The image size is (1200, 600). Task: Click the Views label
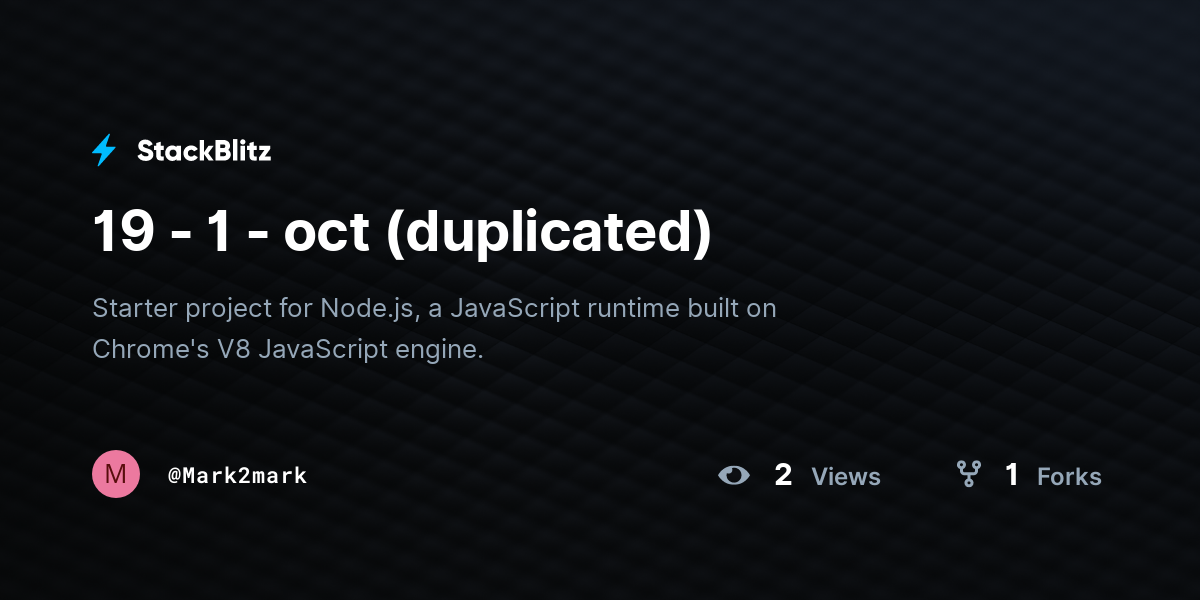[846, 477]
